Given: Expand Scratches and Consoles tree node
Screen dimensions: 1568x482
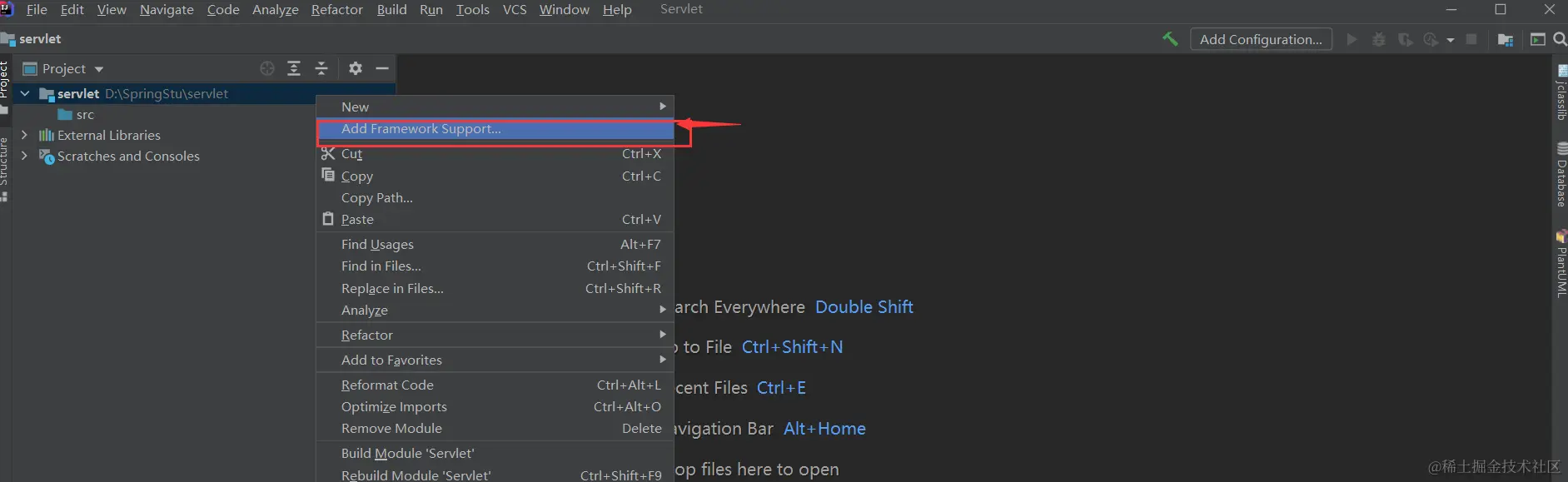Looking at the screenshot, I should (x=24, y=155).
